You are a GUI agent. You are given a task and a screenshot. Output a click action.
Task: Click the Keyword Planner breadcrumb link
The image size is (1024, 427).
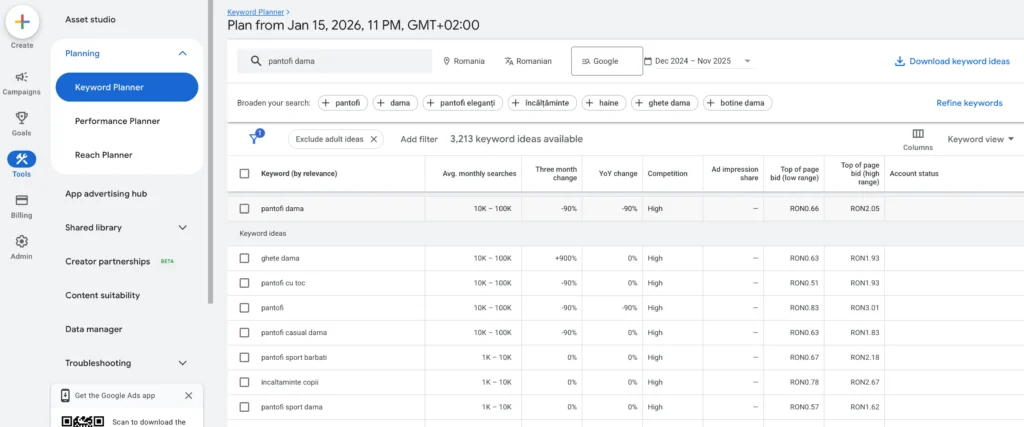[x=256, y=12]
